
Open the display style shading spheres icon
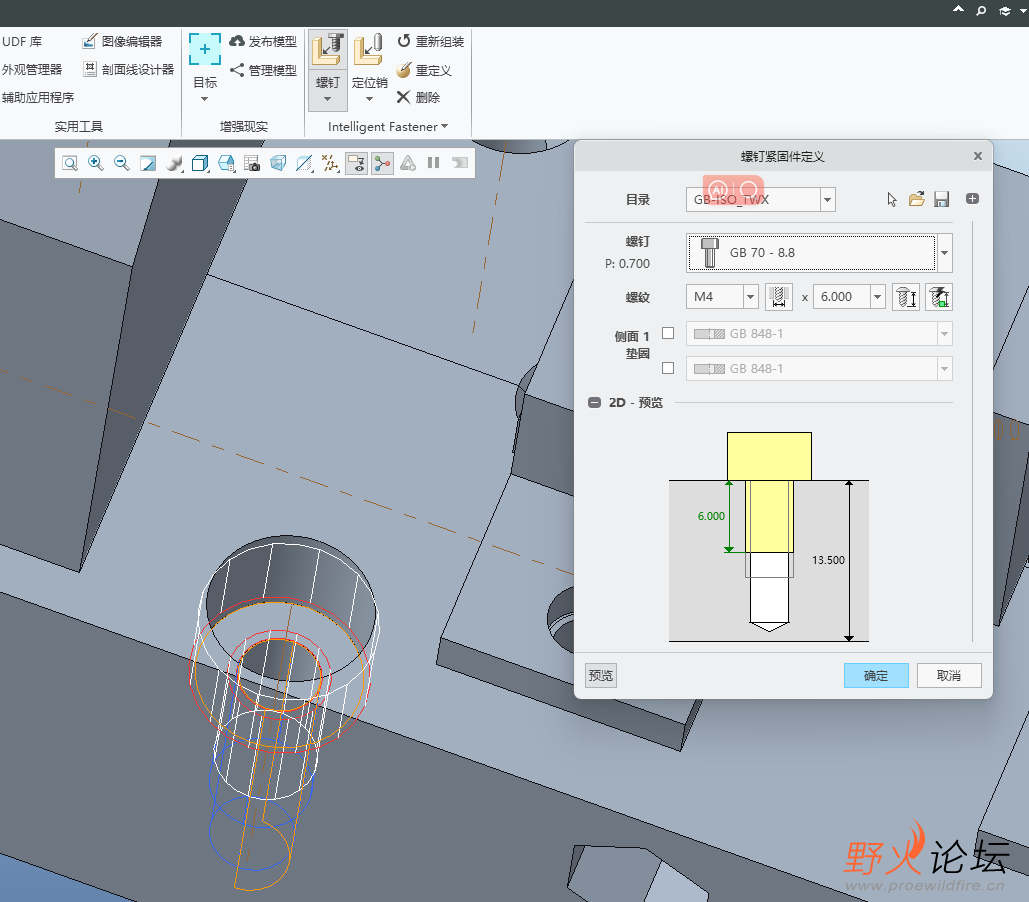pyautogui.click(x=174, y=163)
